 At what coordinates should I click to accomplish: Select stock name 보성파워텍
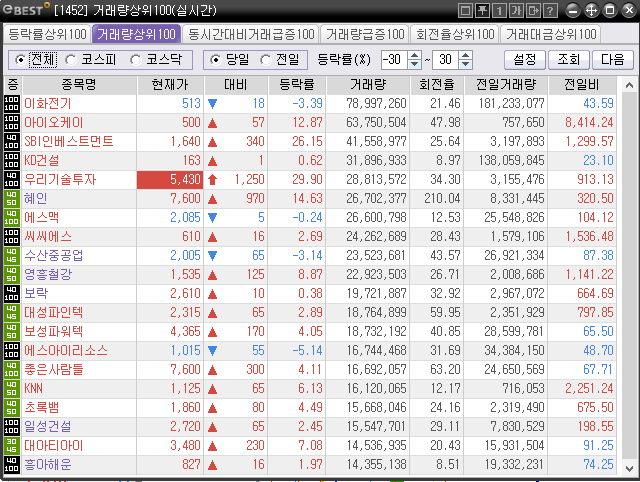[x=53, y=331]
